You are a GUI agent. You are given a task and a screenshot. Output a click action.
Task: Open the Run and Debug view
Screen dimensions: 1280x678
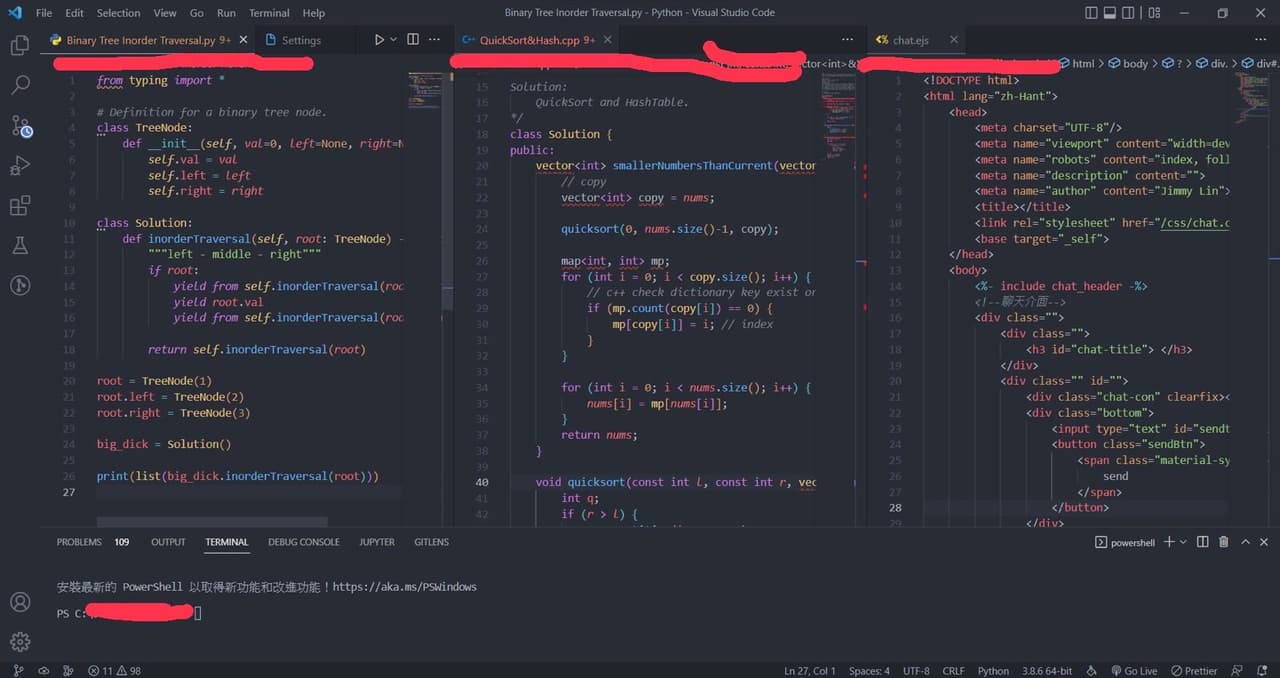20,166
